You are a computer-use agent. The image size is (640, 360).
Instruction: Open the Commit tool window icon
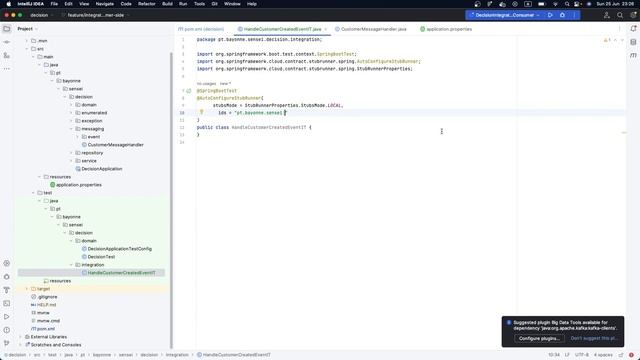tap(7, 42)
